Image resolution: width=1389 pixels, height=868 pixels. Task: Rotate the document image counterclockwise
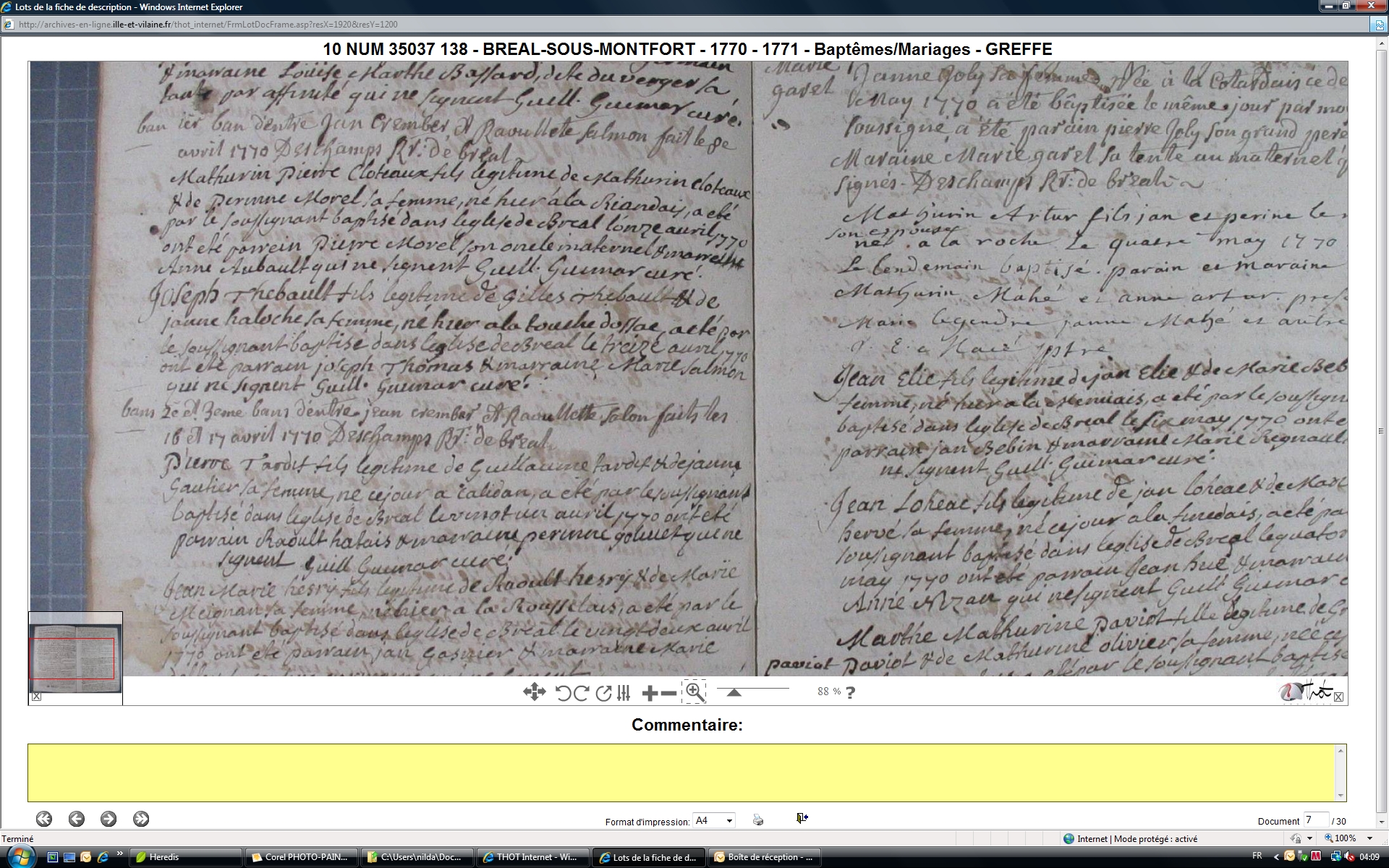point(563,693)
